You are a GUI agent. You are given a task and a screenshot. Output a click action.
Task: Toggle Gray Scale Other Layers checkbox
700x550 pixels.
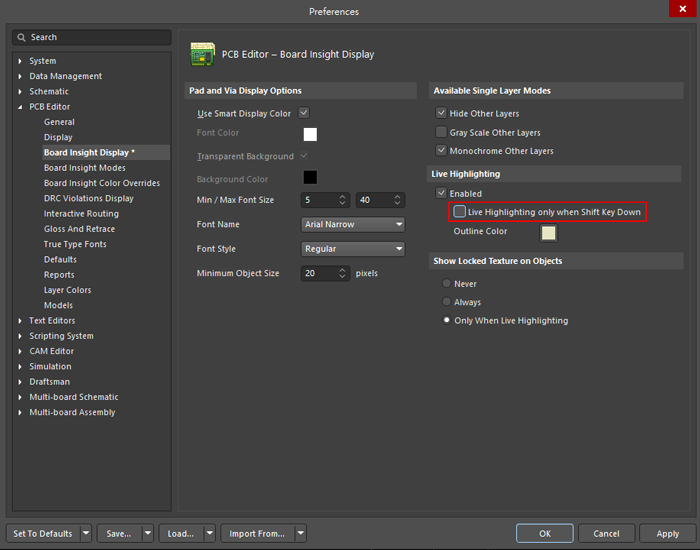[x=441, y=132]
